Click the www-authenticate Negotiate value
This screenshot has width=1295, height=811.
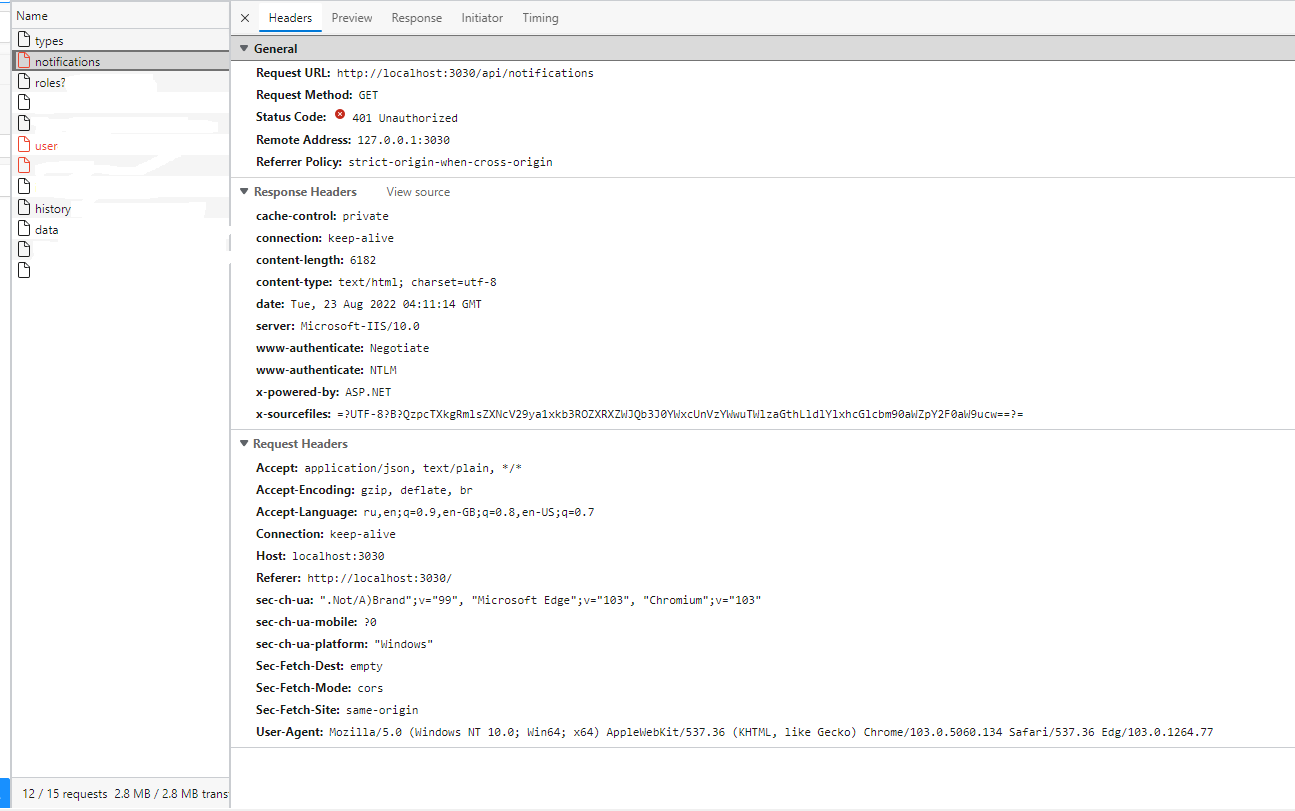pyautogui.click(x=399, y=348)
